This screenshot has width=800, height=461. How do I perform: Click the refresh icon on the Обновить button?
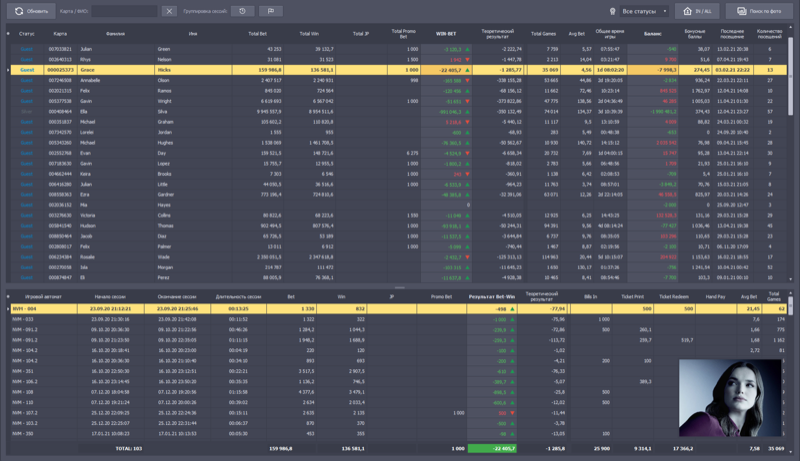[18, 11]
